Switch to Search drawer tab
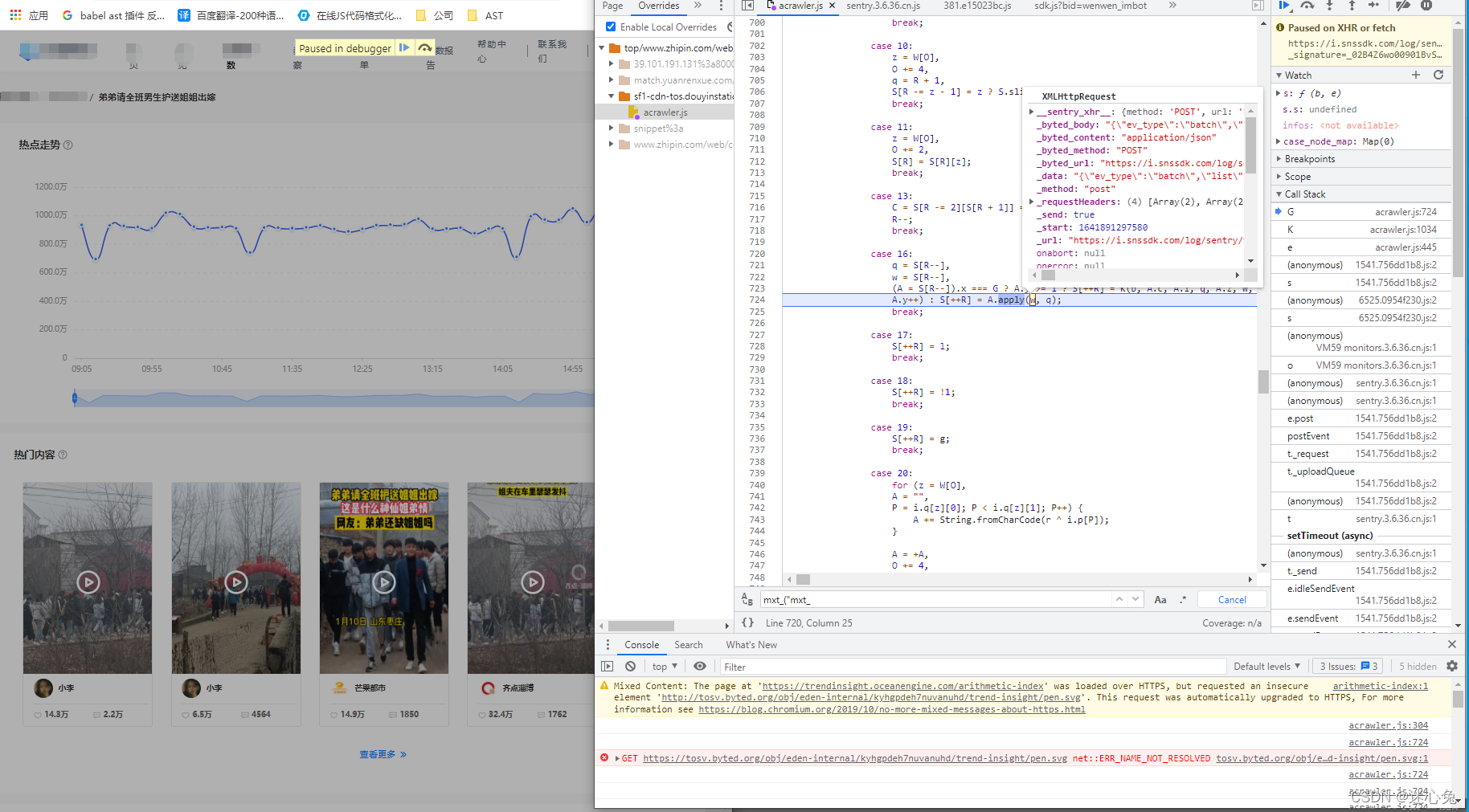The width and height of the screenshot is (1469, 812). (689, 645)
